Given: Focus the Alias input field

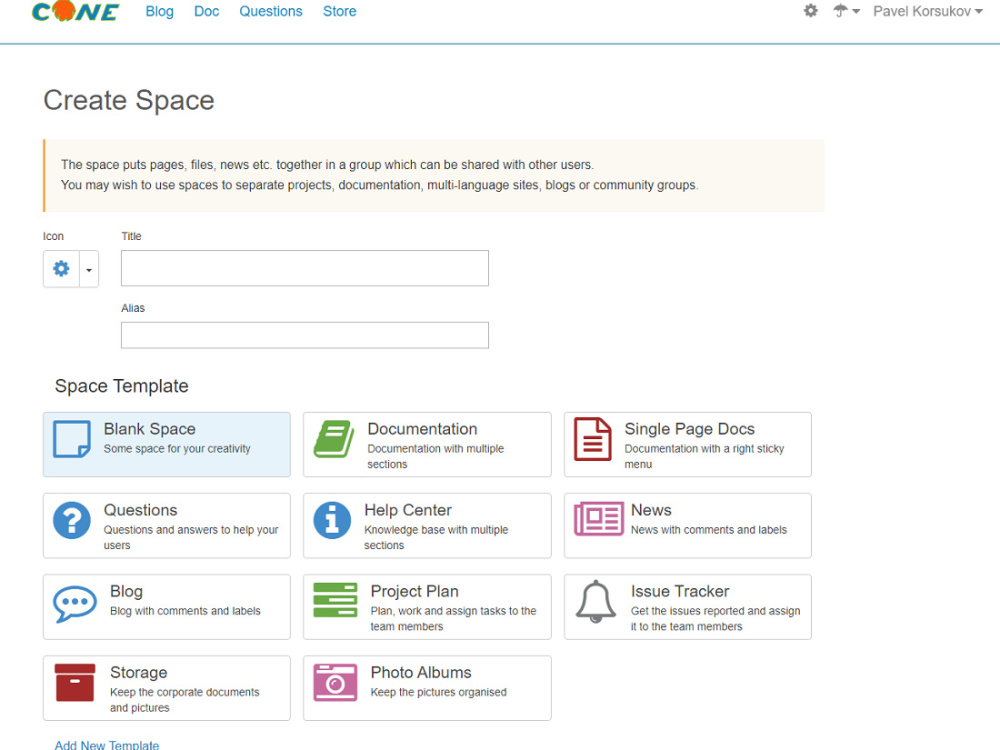Looking at the screenshot, I should click(x=305, y=335).
